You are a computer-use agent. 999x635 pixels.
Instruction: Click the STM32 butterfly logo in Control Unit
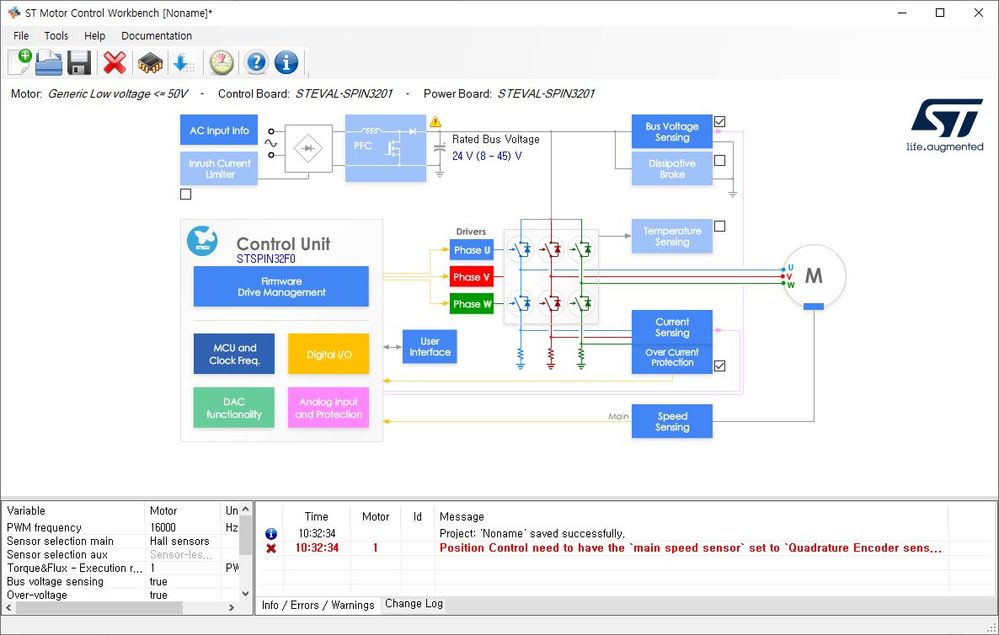click(x=202, y=241)
